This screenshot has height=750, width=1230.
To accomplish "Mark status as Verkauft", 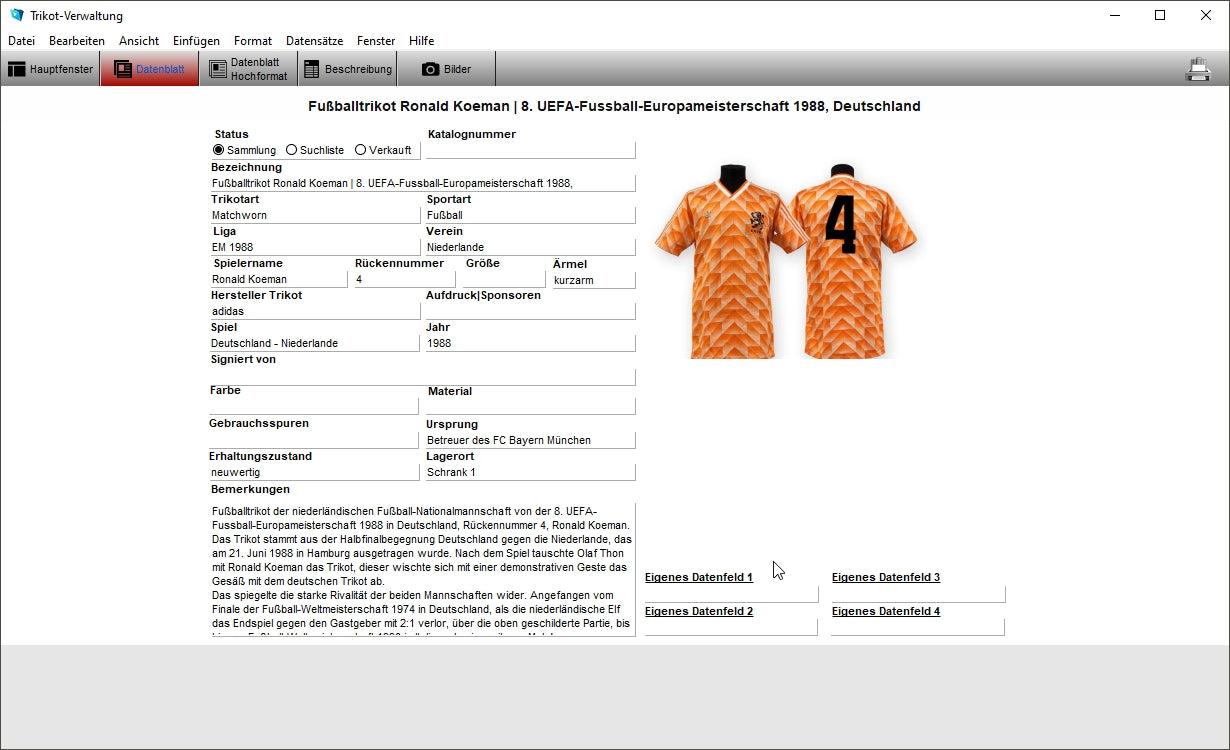I will tap(361, 150).
